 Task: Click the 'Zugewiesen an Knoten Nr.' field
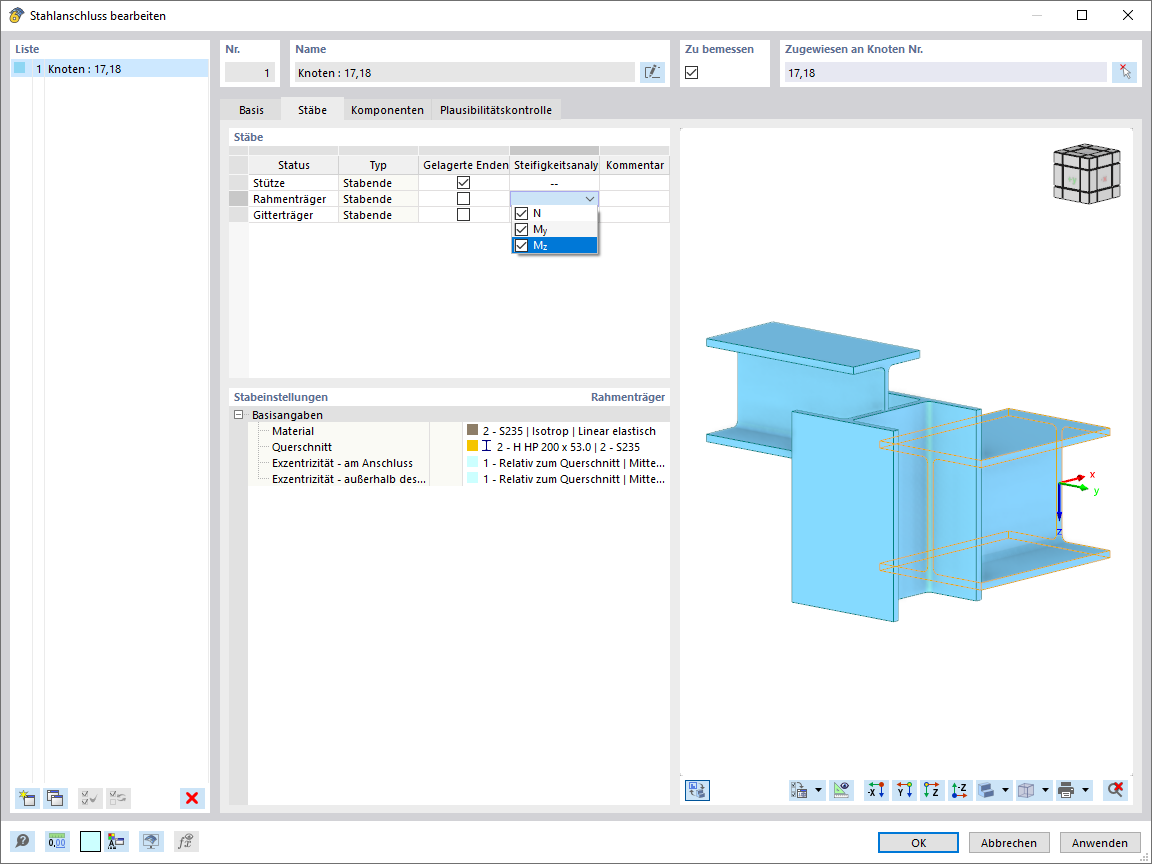click(945, 72)
